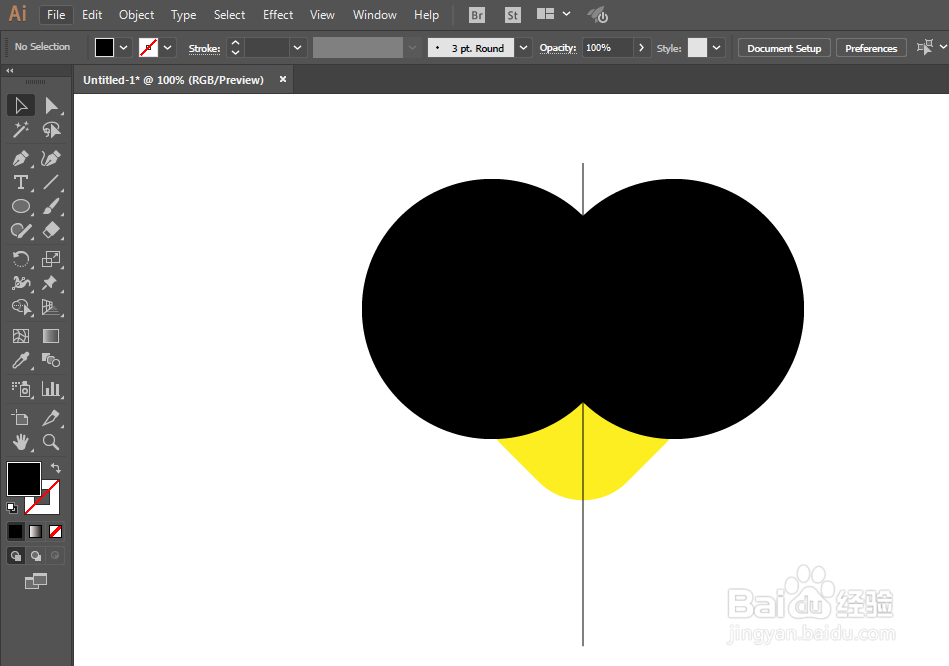Select the Direct Selection tool
This screenshot has width=949, height=666.
click(x=51, y=105)
